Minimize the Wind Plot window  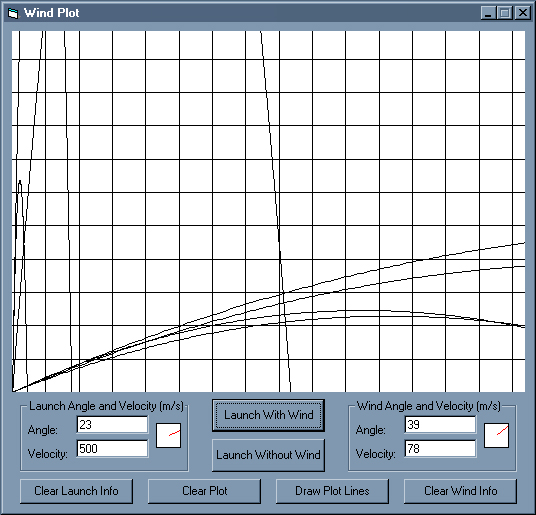487,13
